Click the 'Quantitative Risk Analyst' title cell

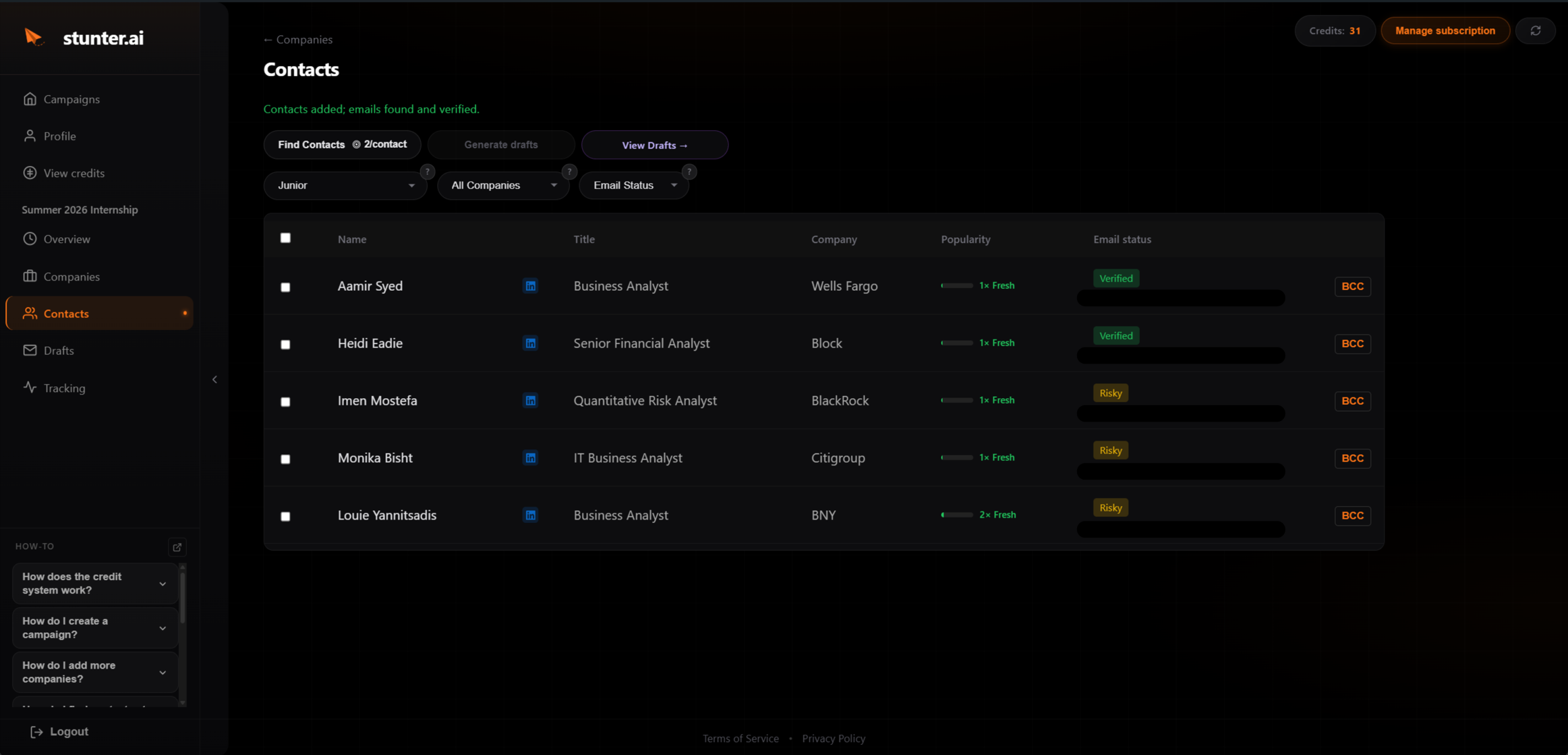tap(645, 401)
